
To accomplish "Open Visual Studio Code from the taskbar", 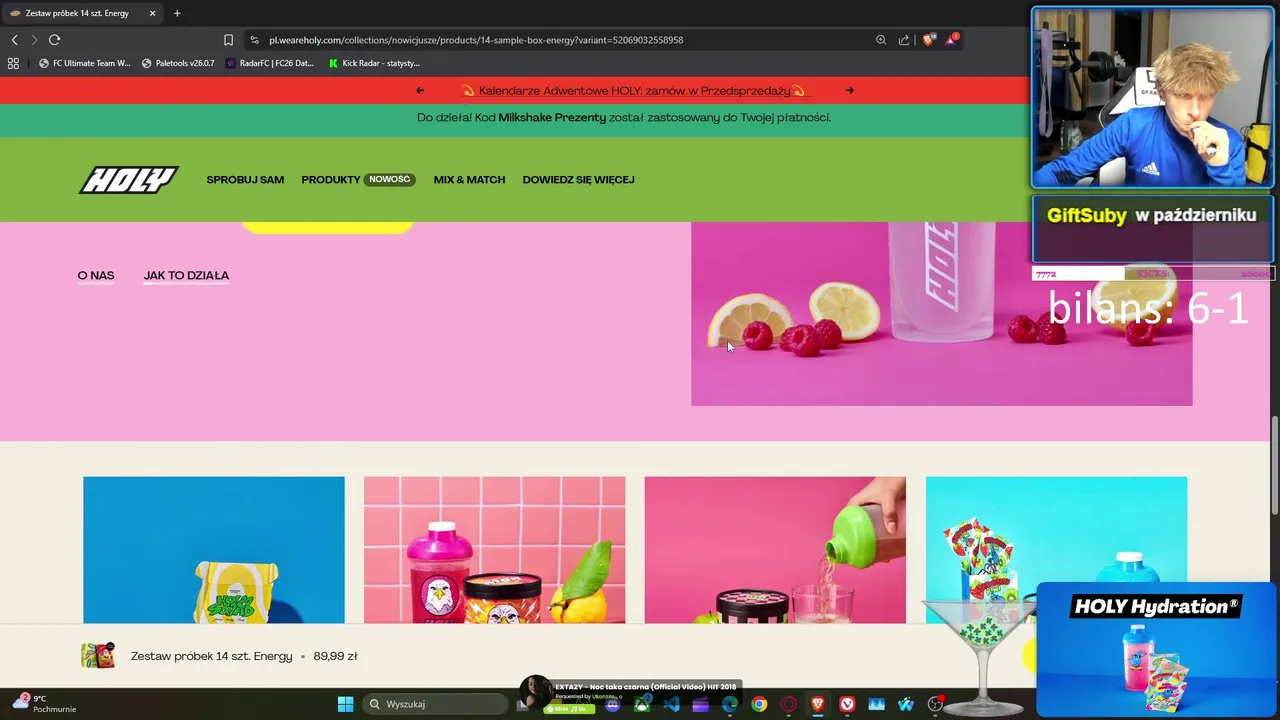I will coord(671,704).
